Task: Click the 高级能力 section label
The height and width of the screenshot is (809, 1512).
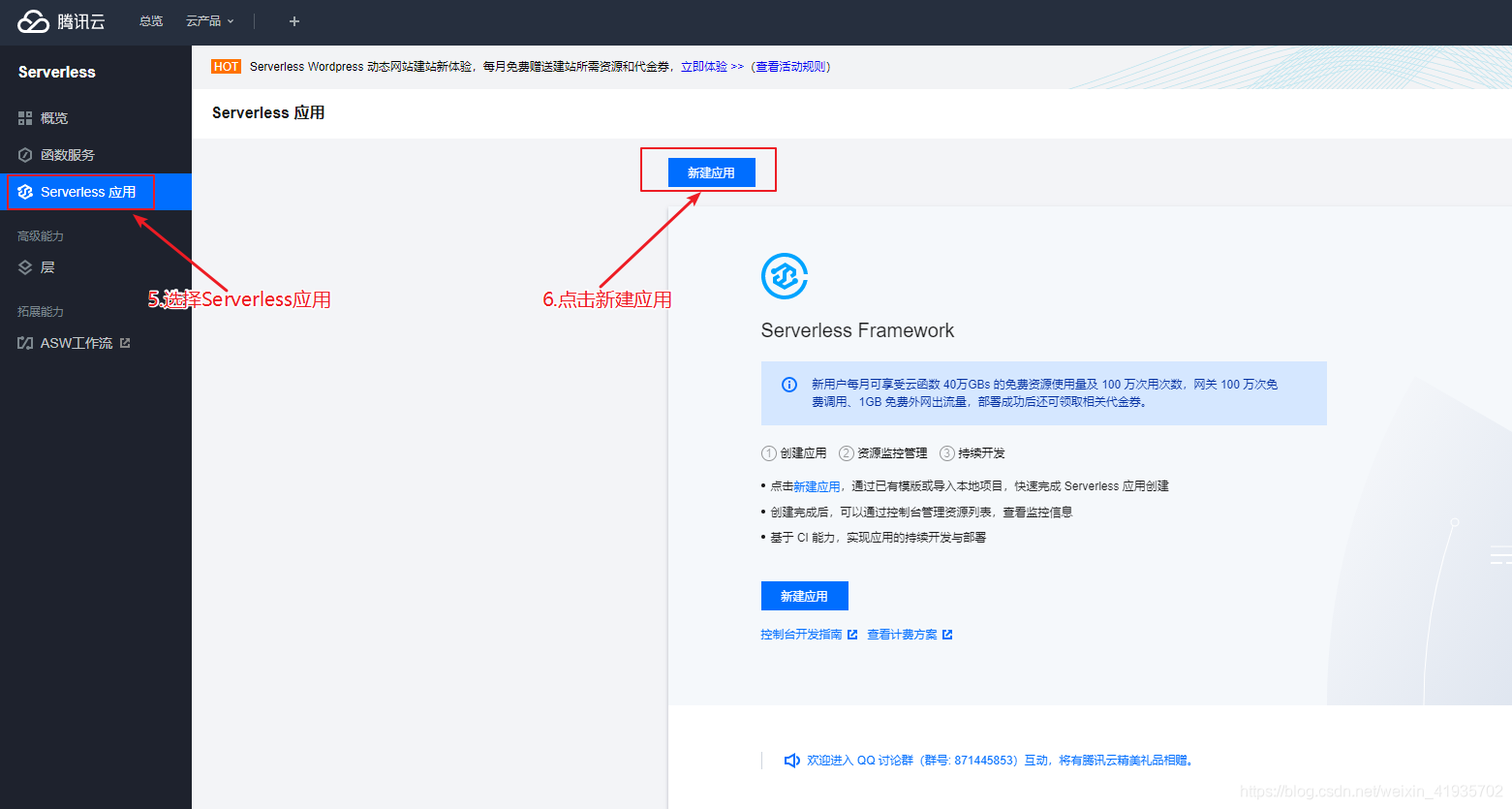Action: coord(41,236)
